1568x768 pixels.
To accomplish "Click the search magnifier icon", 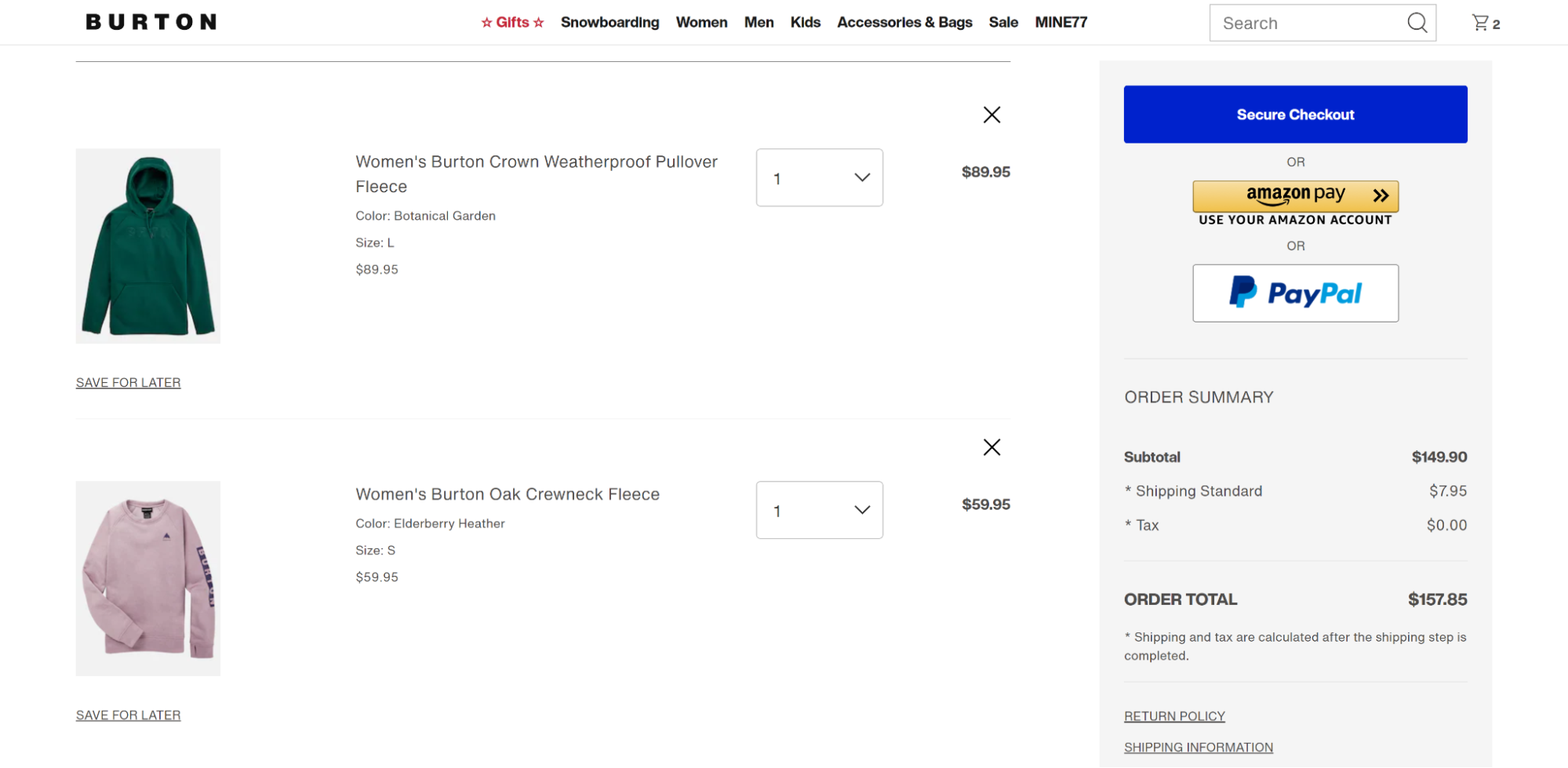I will [1417, 23].
